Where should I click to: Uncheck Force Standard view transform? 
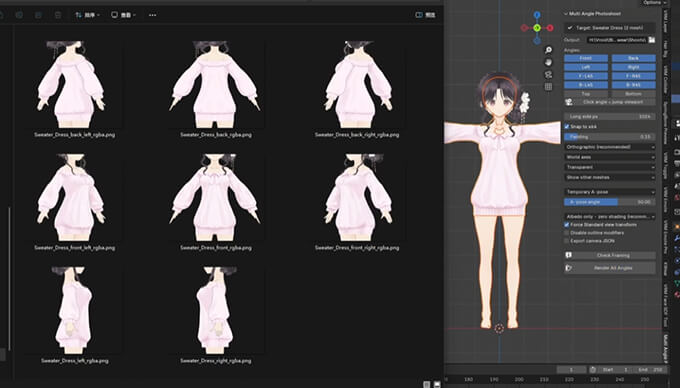(x=566, y=225)
